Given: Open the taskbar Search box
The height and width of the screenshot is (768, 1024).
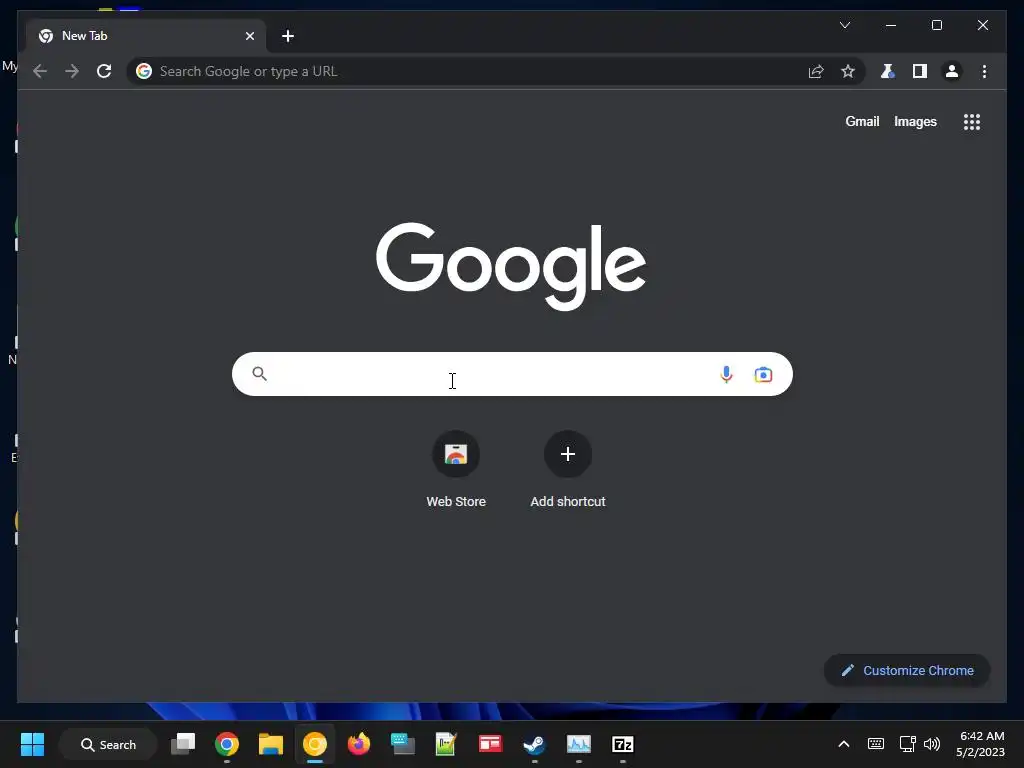Looking at the screenshot, I should tap(108, 744).
